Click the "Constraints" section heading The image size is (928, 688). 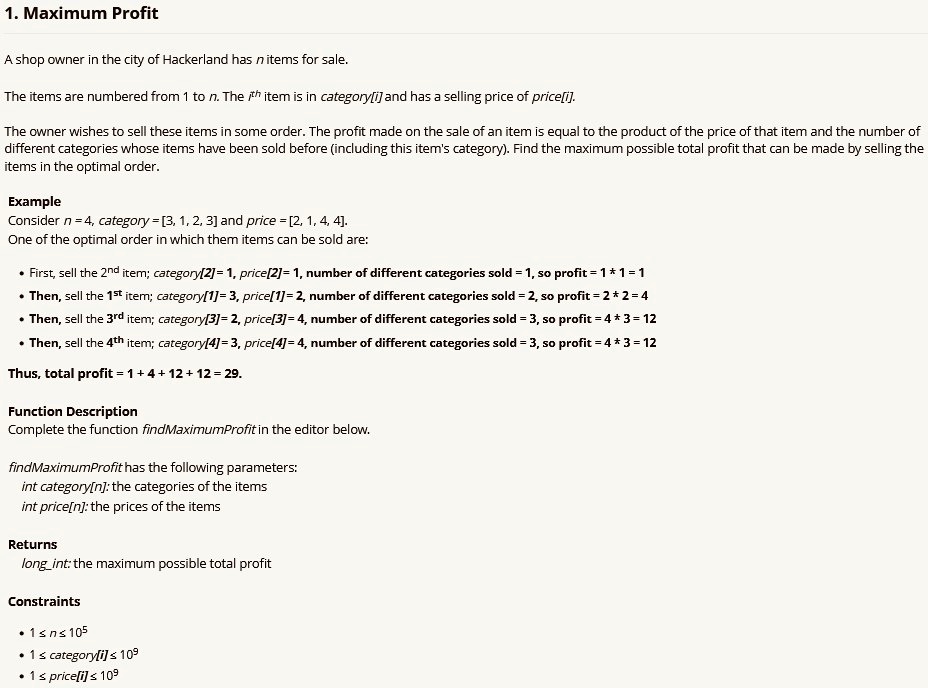[44, 602]
